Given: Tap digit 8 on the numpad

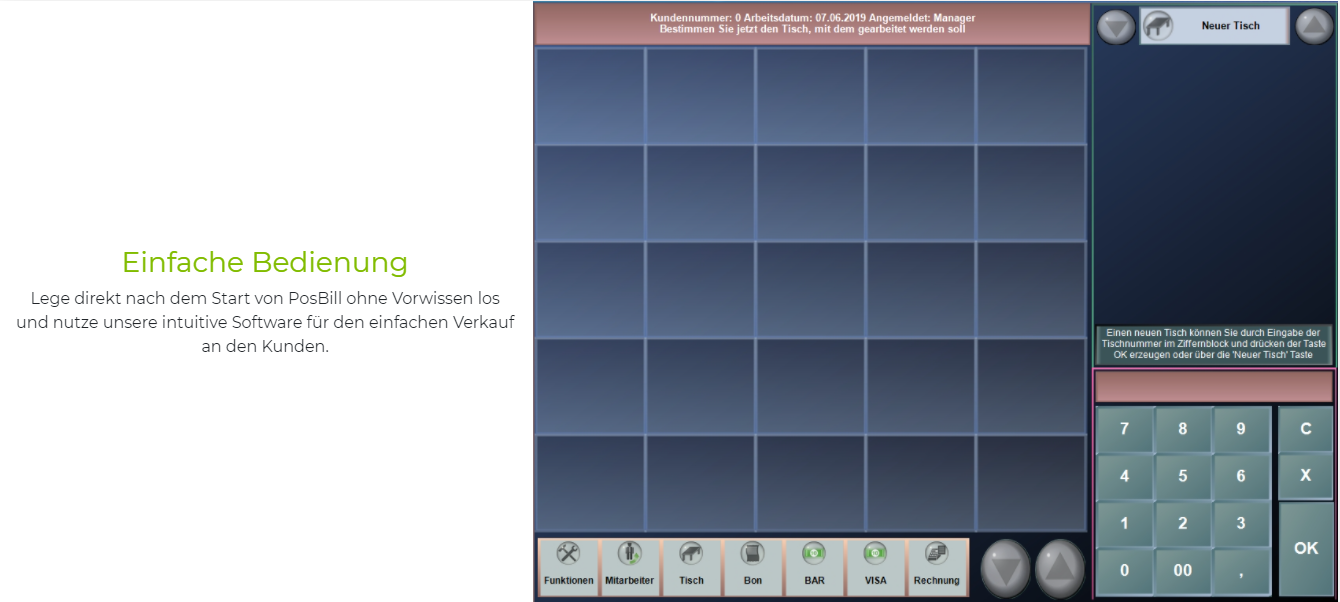Looking at the screenshot, I should 1183,429.
